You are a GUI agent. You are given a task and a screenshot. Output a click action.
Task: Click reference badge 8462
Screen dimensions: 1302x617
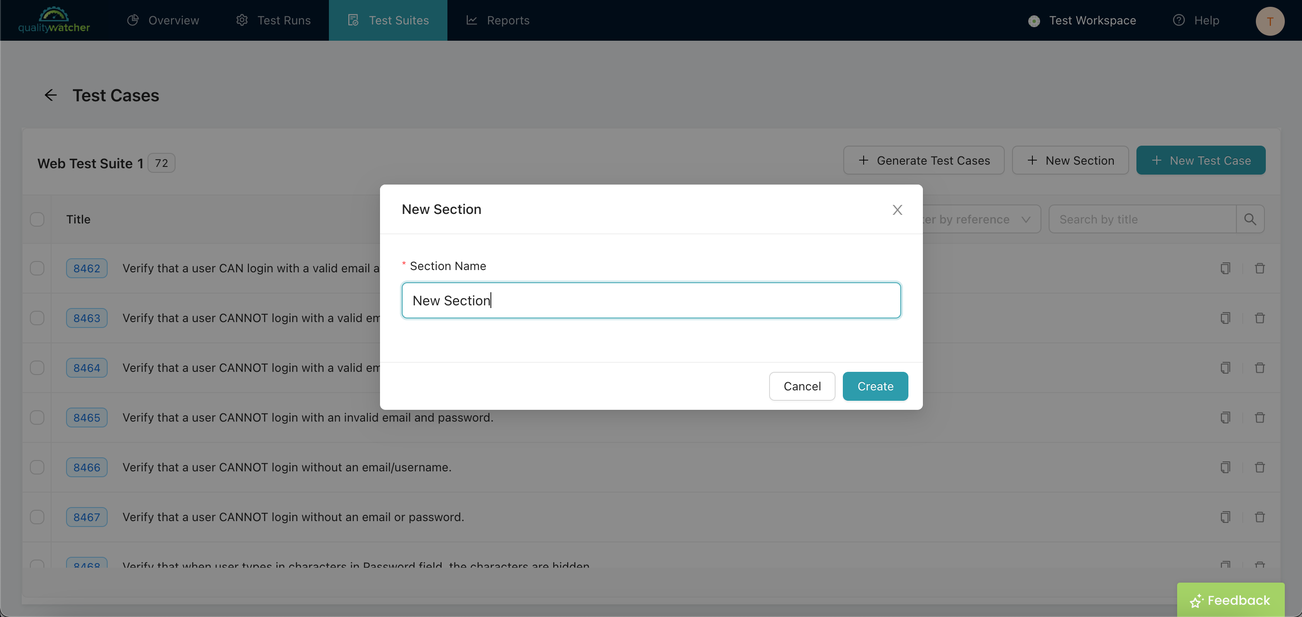pos(87,268)
